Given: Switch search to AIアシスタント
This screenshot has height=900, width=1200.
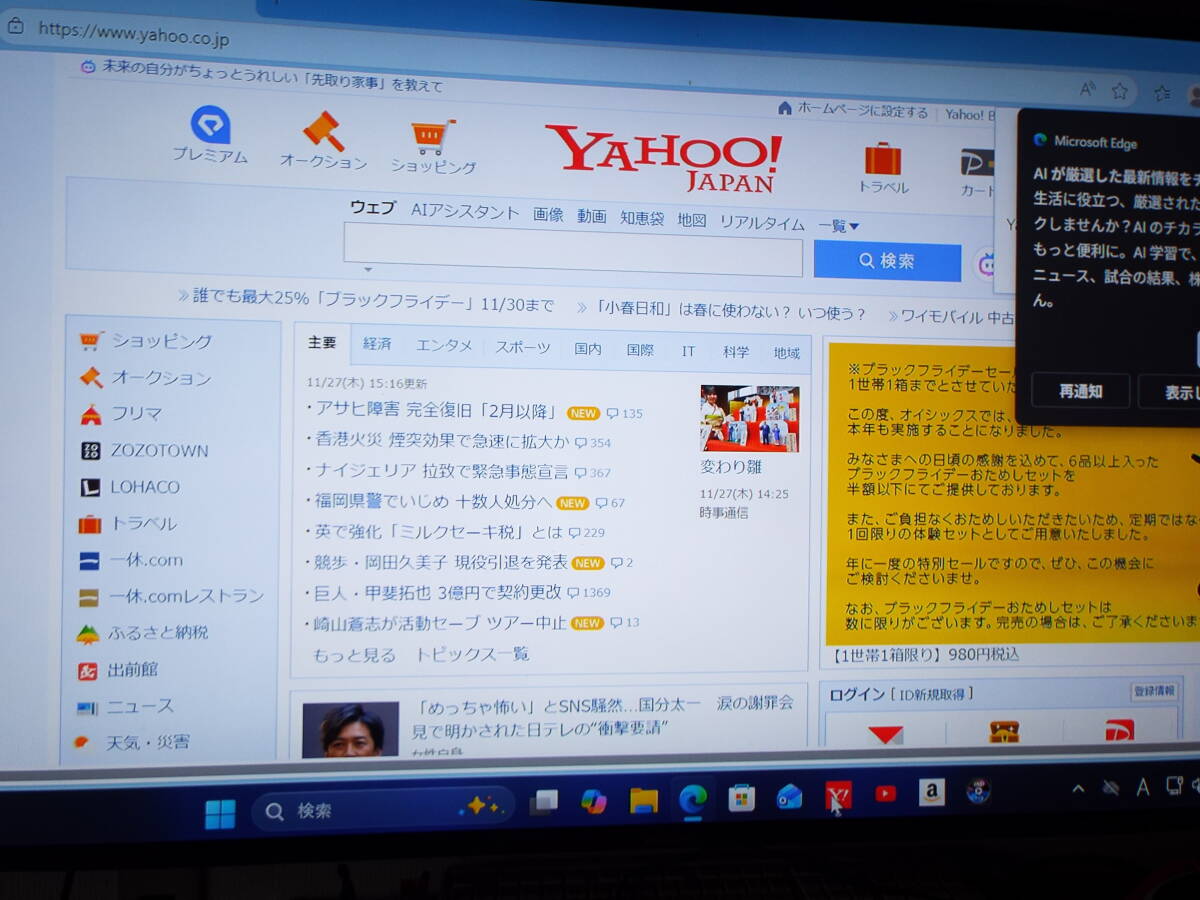Looking at the screenshot, I should tap(465, 211).
